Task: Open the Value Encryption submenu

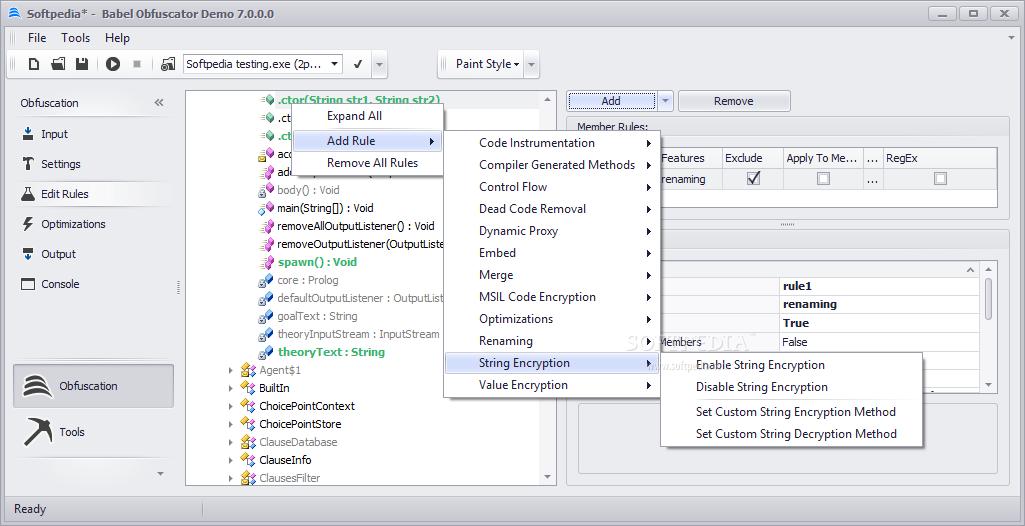Action: coord(552,385)
